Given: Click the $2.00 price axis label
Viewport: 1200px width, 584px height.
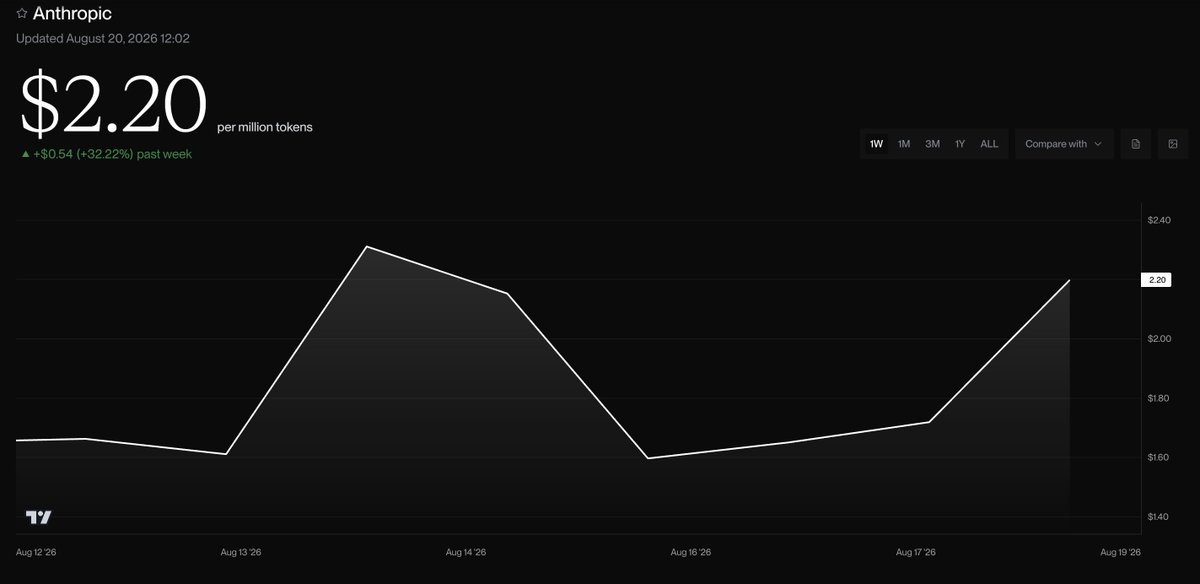Looking at the screenshot, I should tap(1158, 339).
